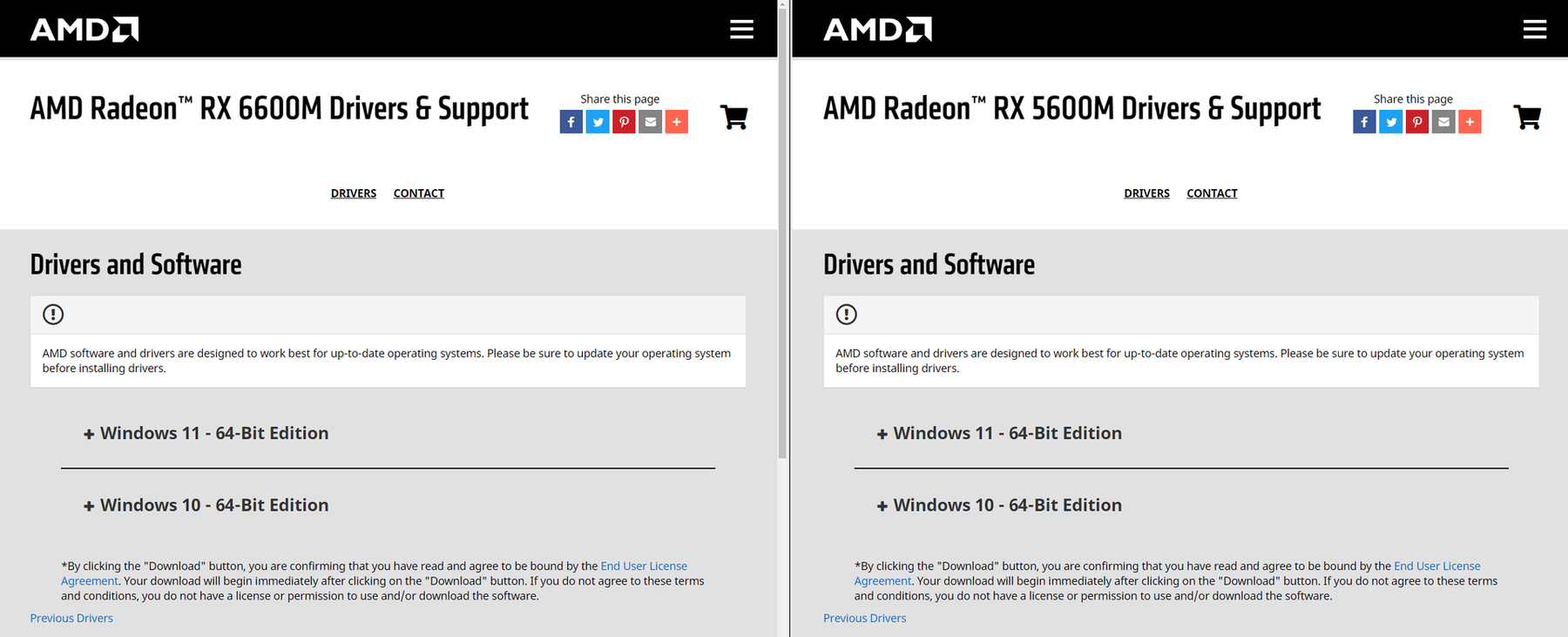This screenshot has width=1568, height=637.
Task: Select CONTACT tab on RX 5600M page
Action: click(x=1212, y=193)
